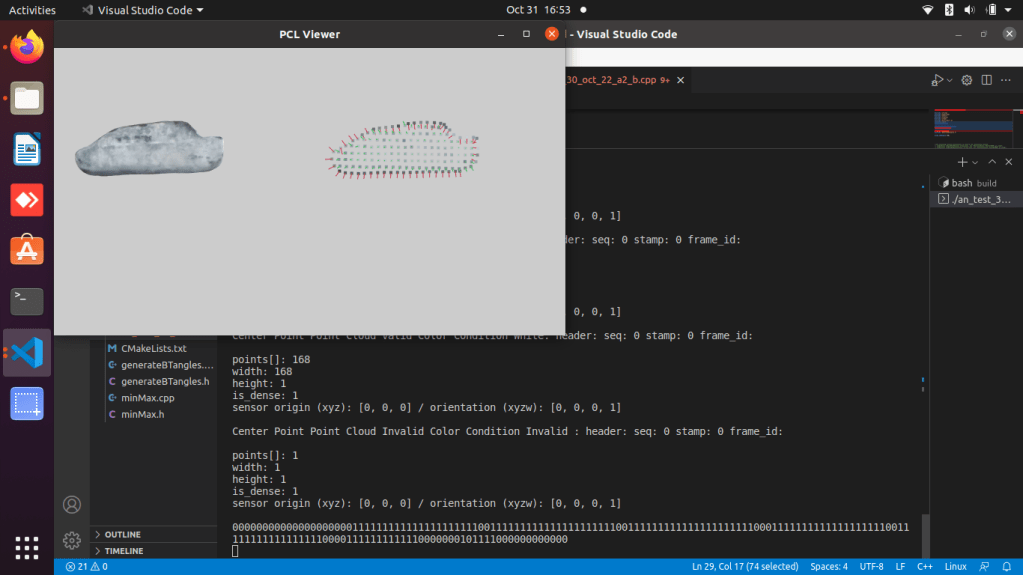Click errors and warnings count in status bar
This screenshot has width=1023, height=575.
[85, 567]
